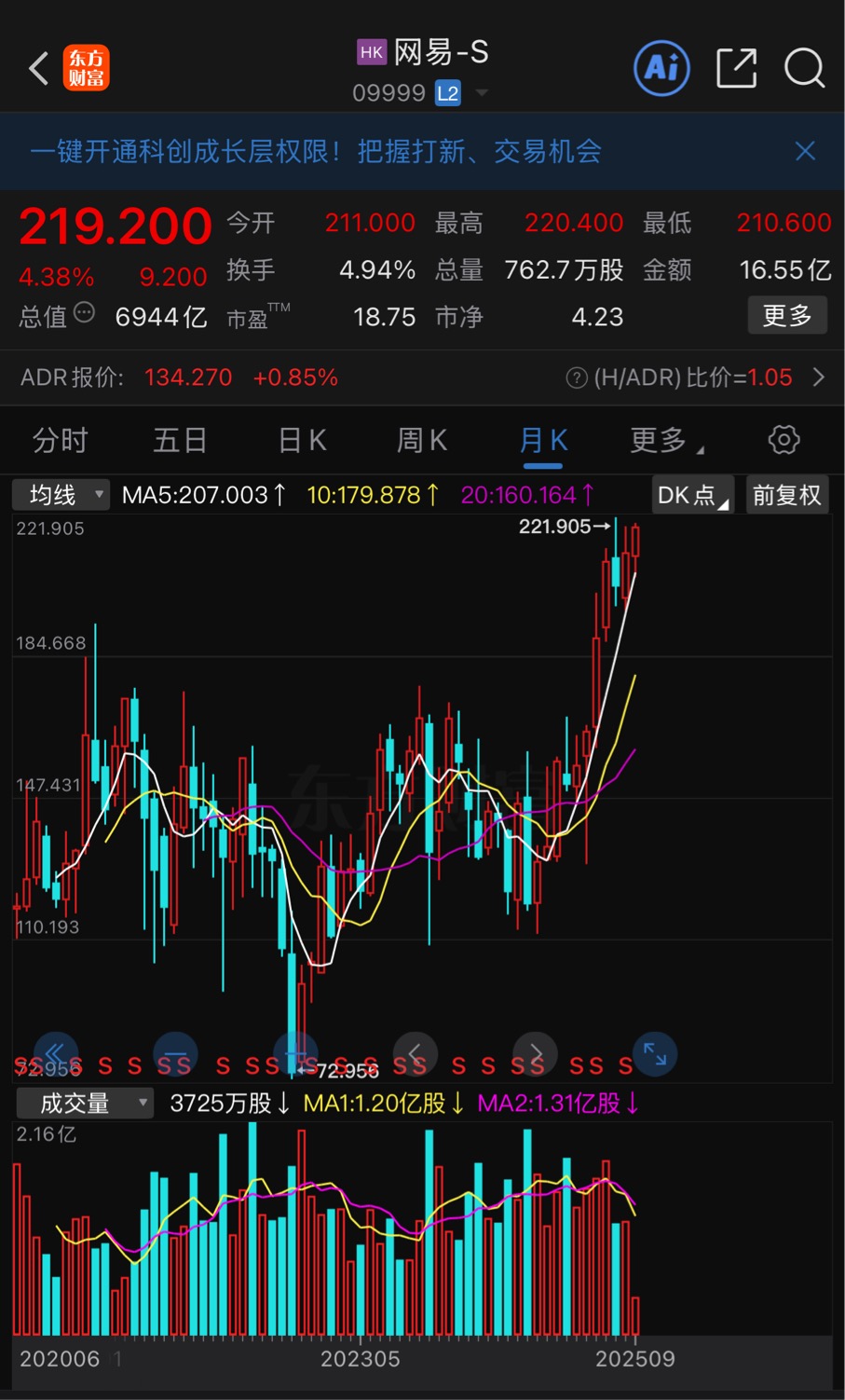Tap the share export icon

click(736, 68)
